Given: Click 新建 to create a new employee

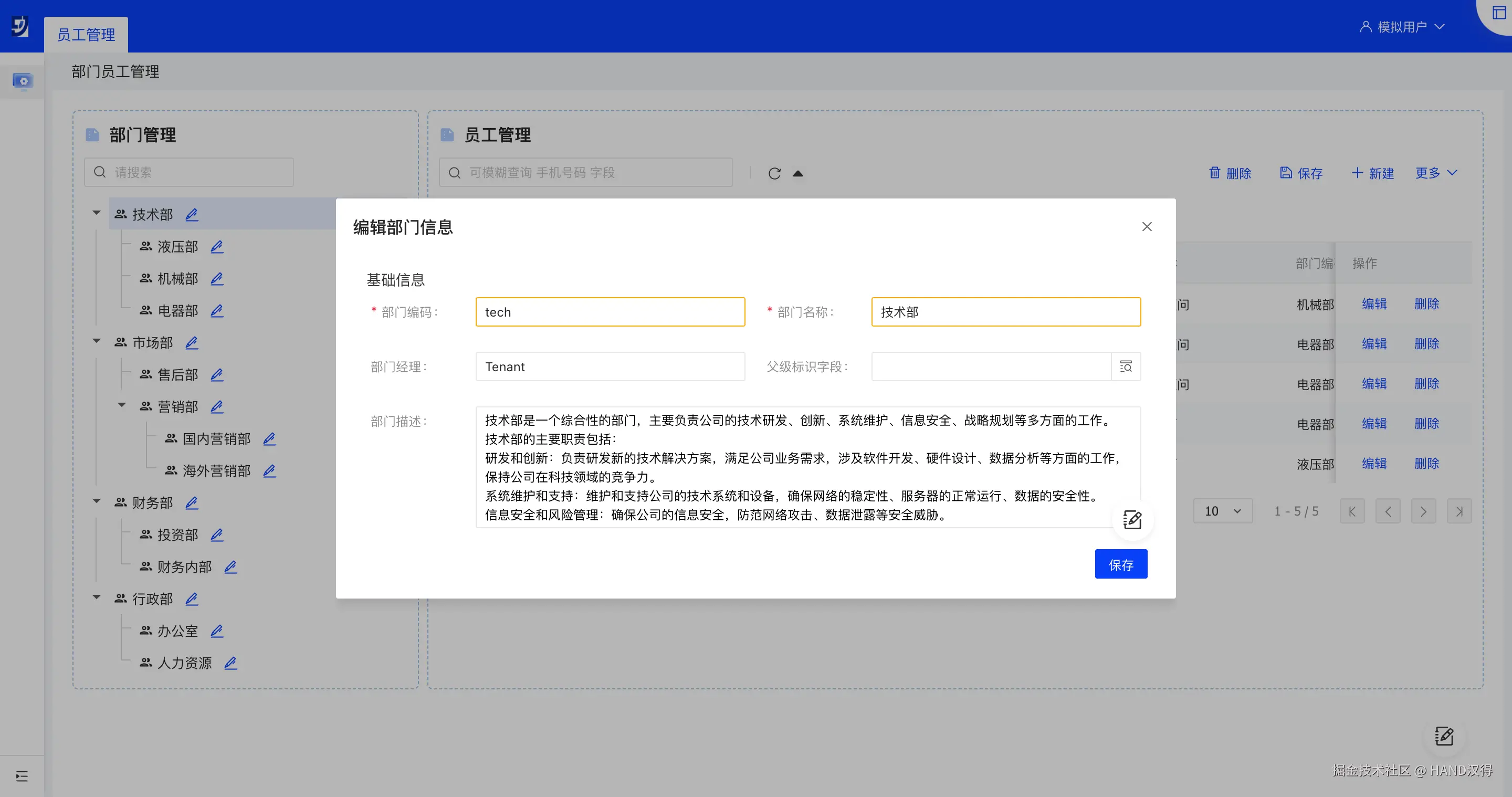Looking at the screenshot, I should coord(1372,173).
